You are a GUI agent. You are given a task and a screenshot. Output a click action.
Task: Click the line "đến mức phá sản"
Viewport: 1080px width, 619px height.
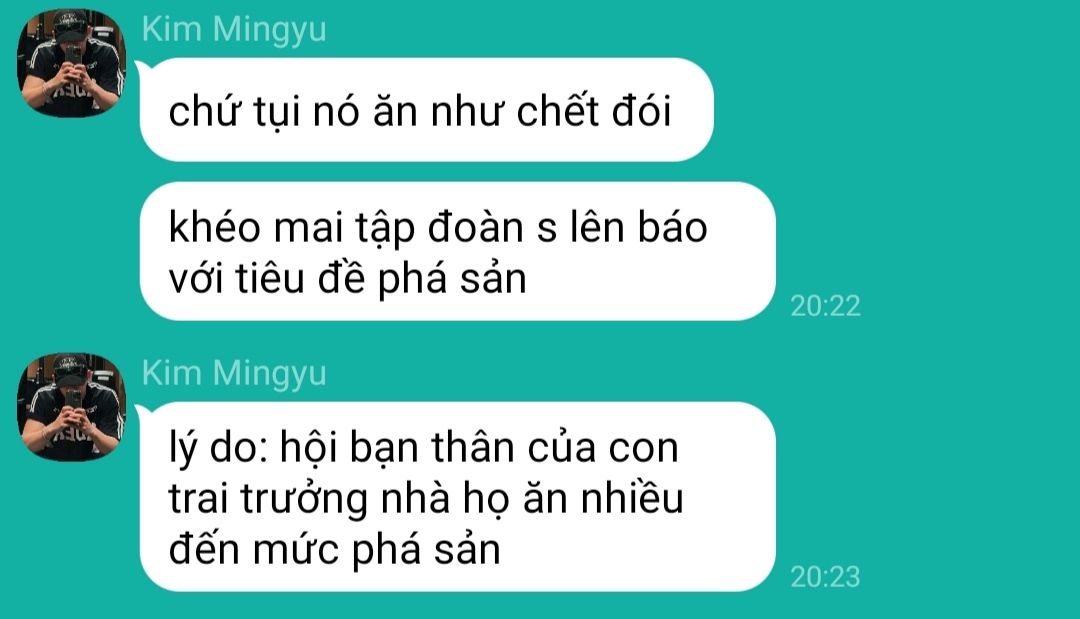click(x=335, y=549)
